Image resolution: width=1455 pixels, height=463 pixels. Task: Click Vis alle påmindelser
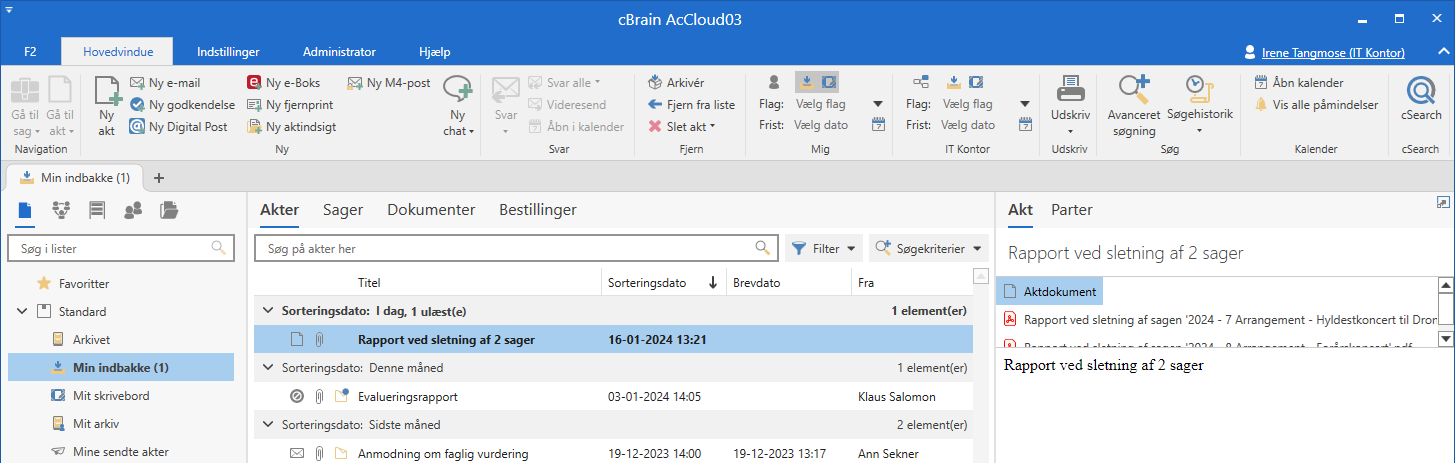1316,105
